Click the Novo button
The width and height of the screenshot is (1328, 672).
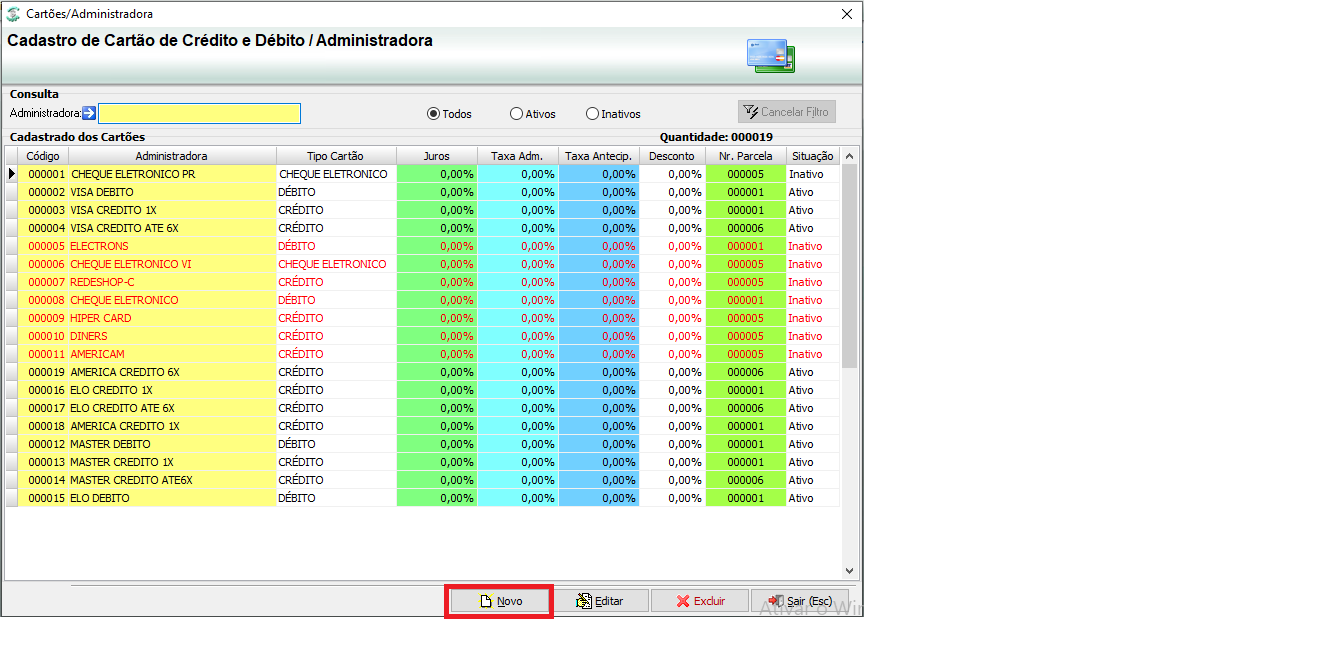click(x=499, y=601)
